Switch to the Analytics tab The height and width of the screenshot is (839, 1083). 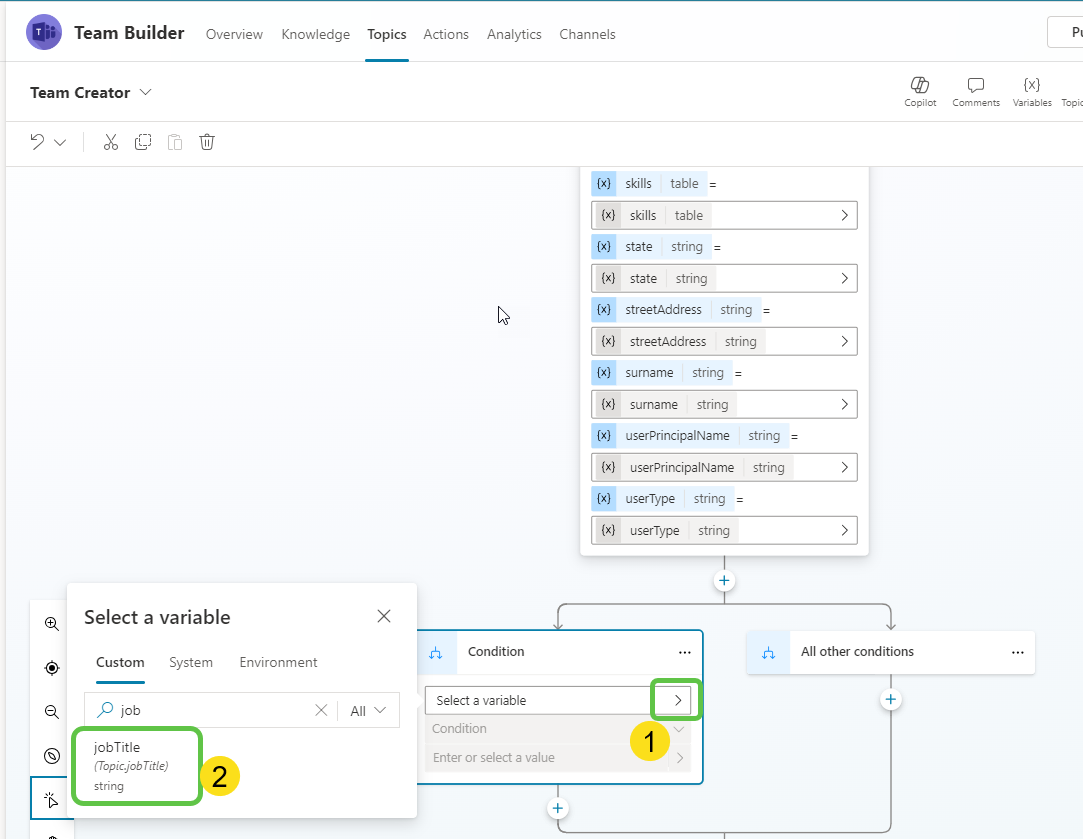[514, 34]
